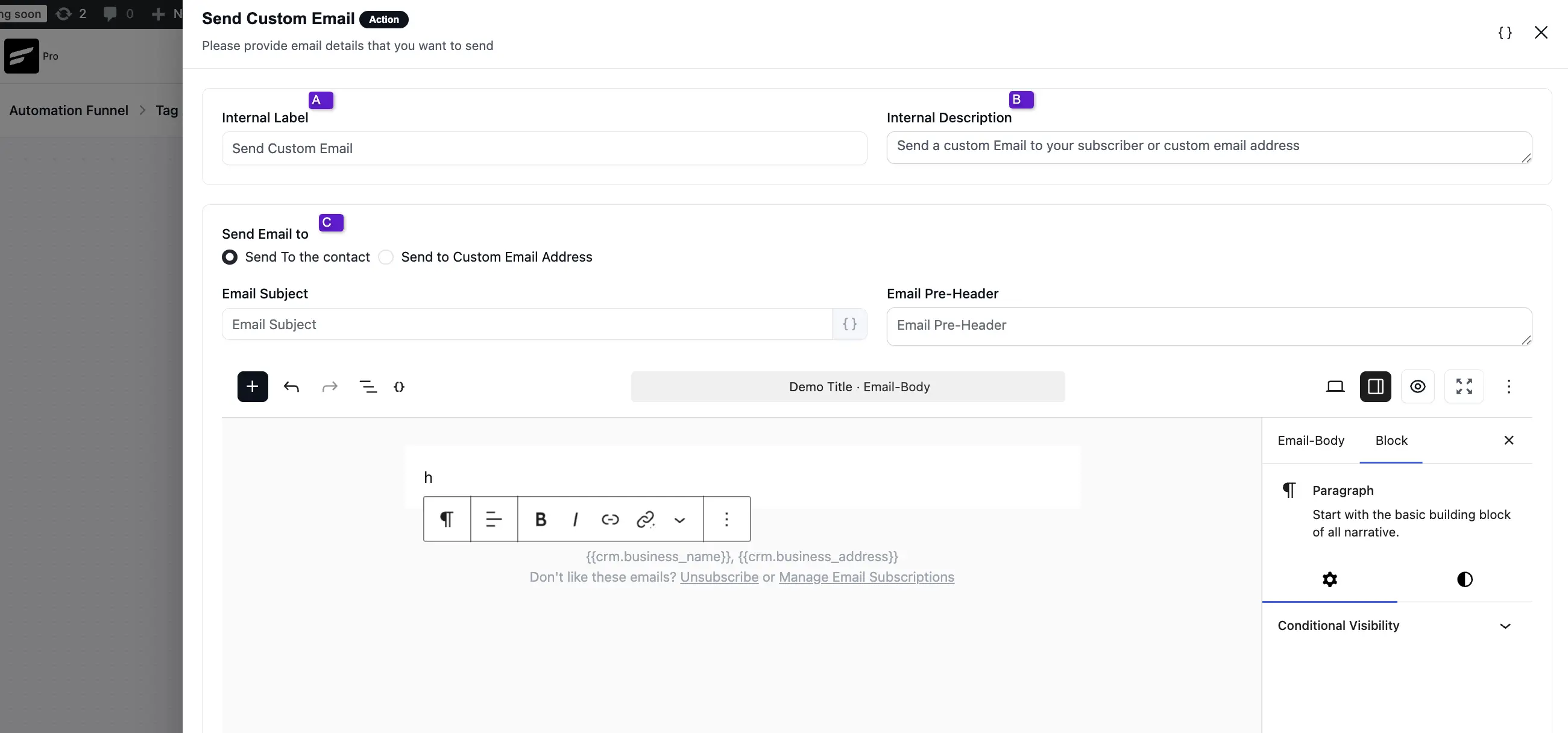Expand the Conditional Visibility section
The height and width of the screenshot is (733, 1568).
click(x=1397, y=626)
